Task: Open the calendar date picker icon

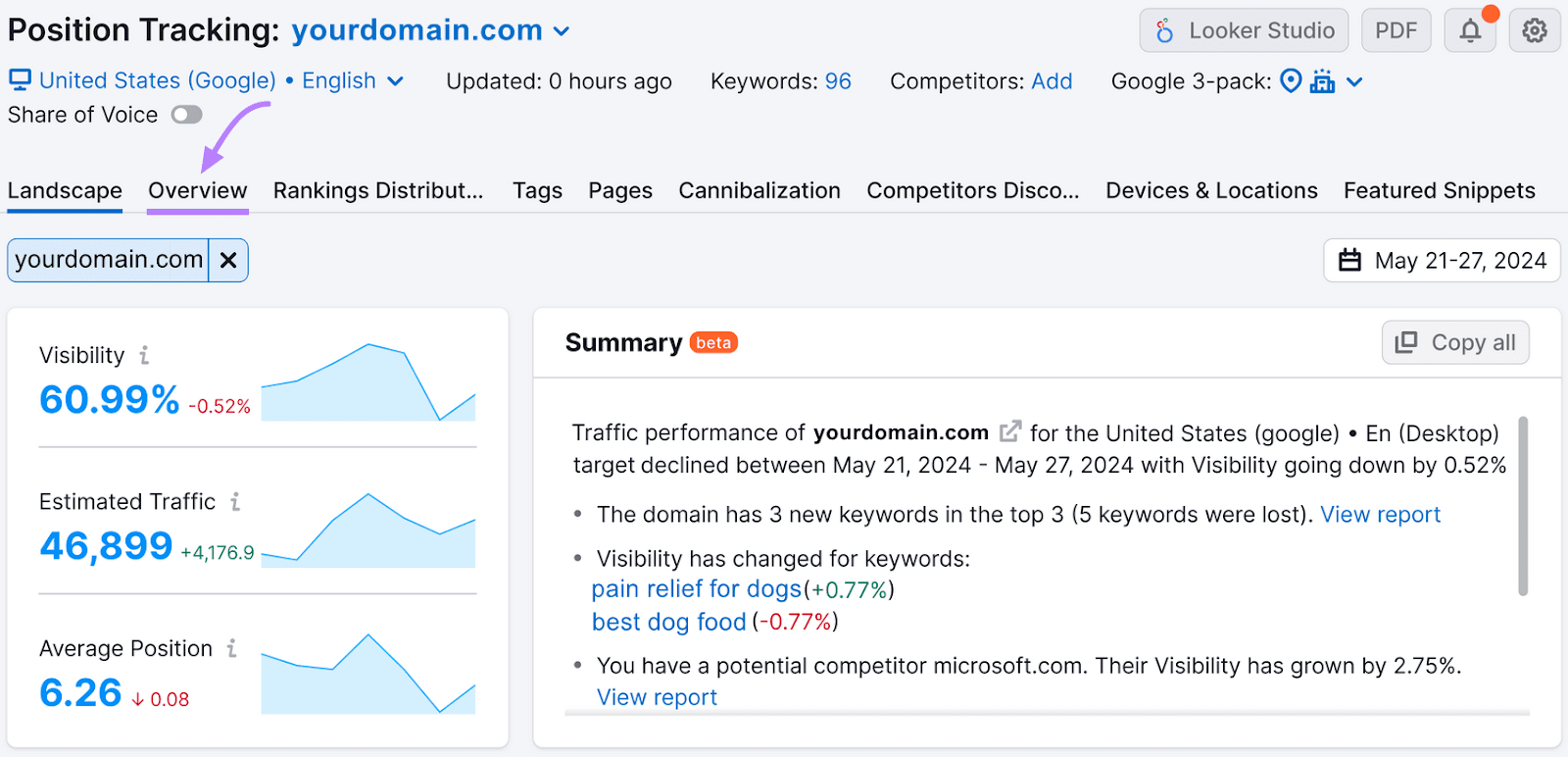Action: (1351, 260)
